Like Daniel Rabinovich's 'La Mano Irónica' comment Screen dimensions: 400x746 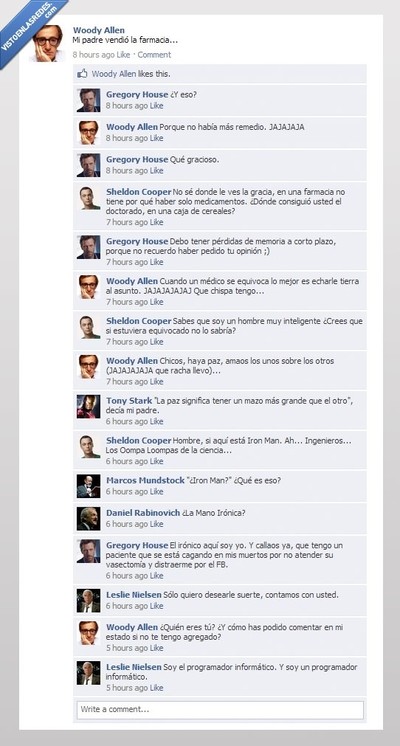point(156,524)
